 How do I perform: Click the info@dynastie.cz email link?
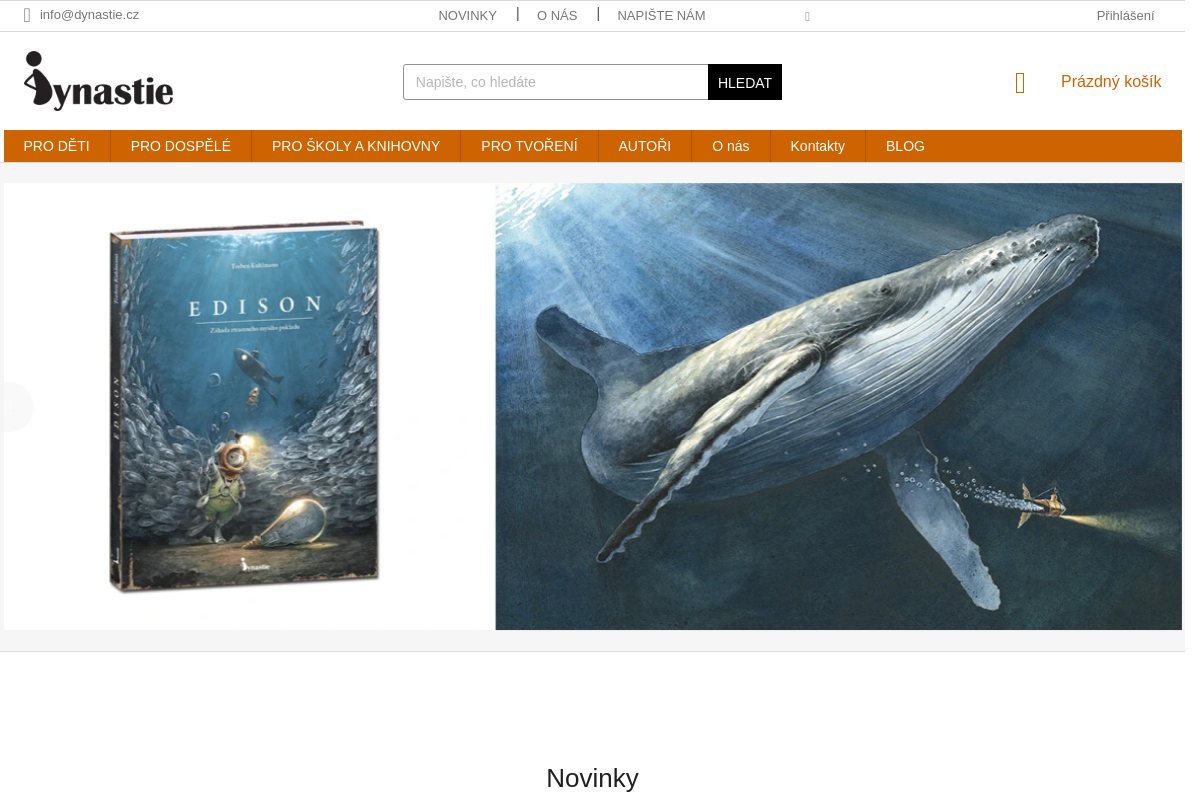89,14
